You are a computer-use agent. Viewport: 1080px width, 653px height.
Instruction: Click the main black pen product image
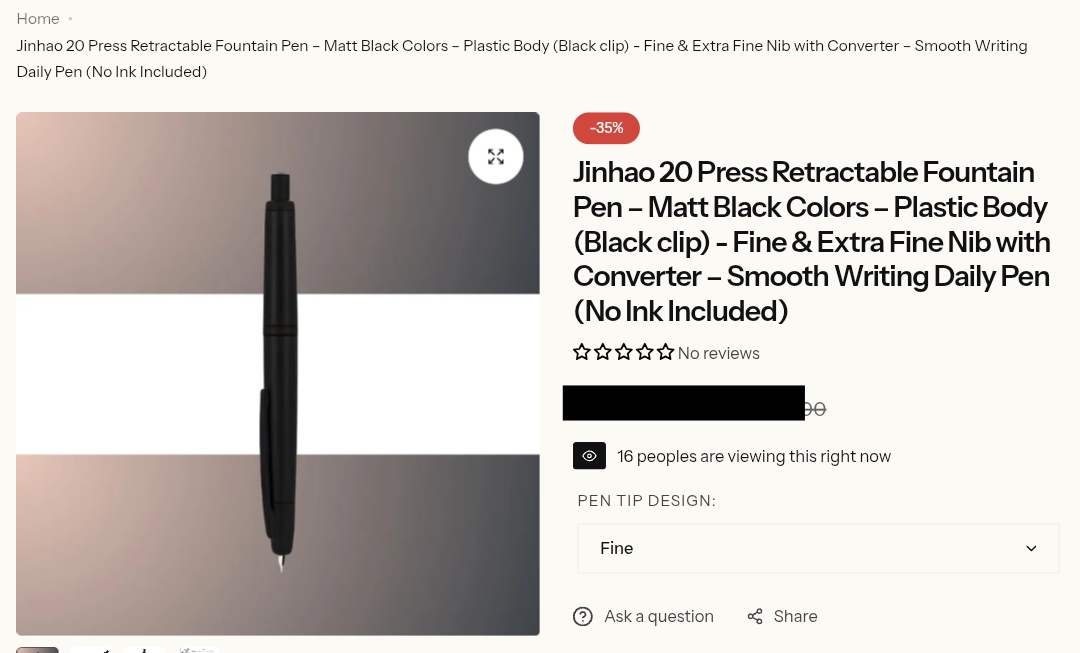278,373
